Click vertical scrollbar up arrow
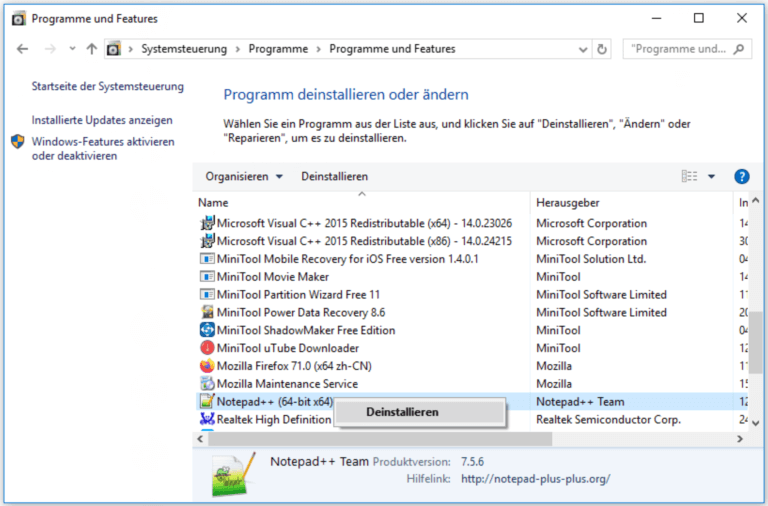The height and width of the screenshot is (506, 768). pyautogui.click(x=756, y=200)
